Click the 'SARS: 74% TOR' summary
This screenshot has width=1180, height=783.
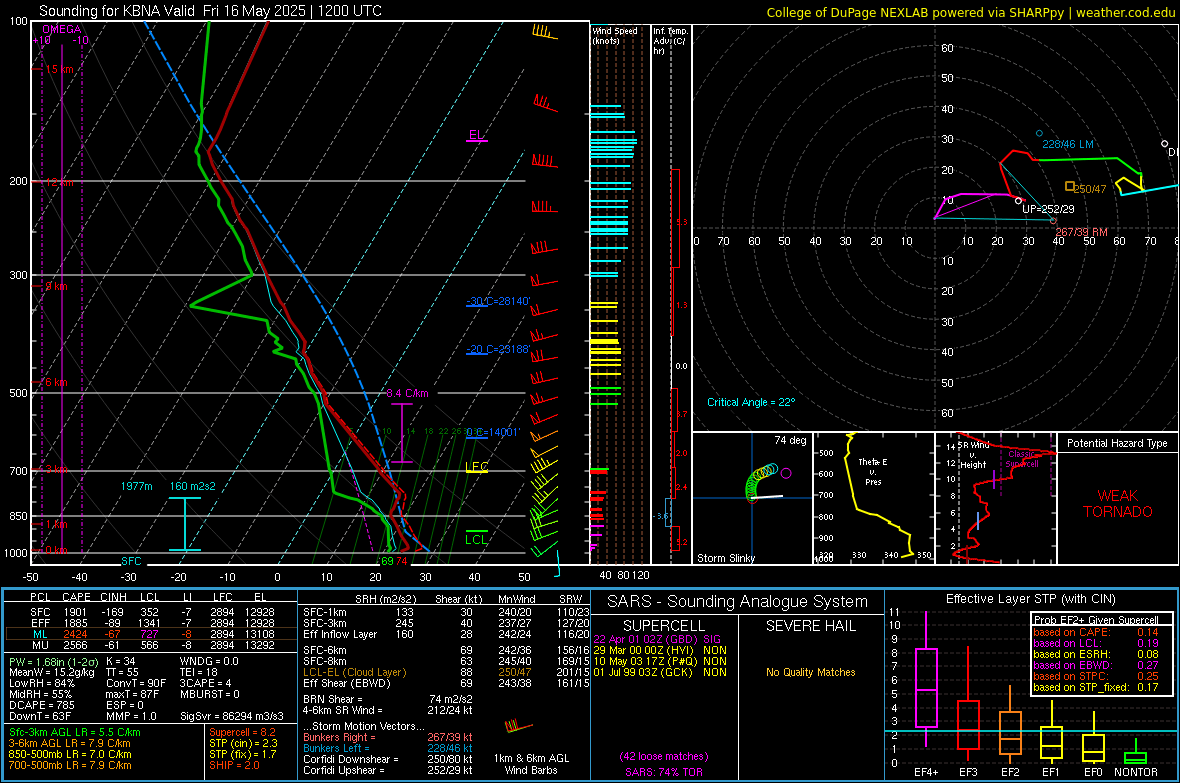pos(664,772)
